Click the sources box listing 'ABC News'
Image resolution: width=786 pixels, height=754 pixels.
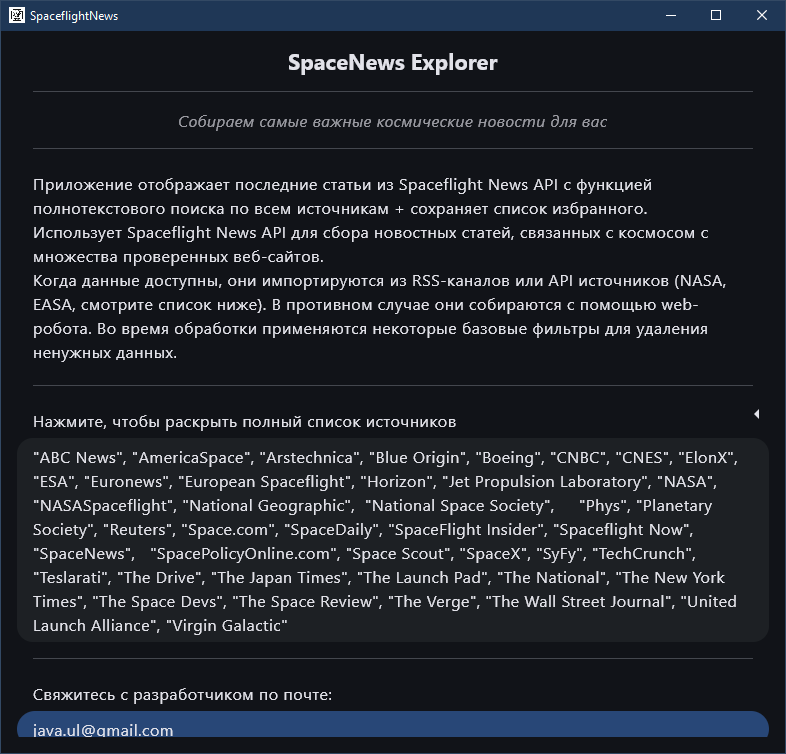(393, 540)
